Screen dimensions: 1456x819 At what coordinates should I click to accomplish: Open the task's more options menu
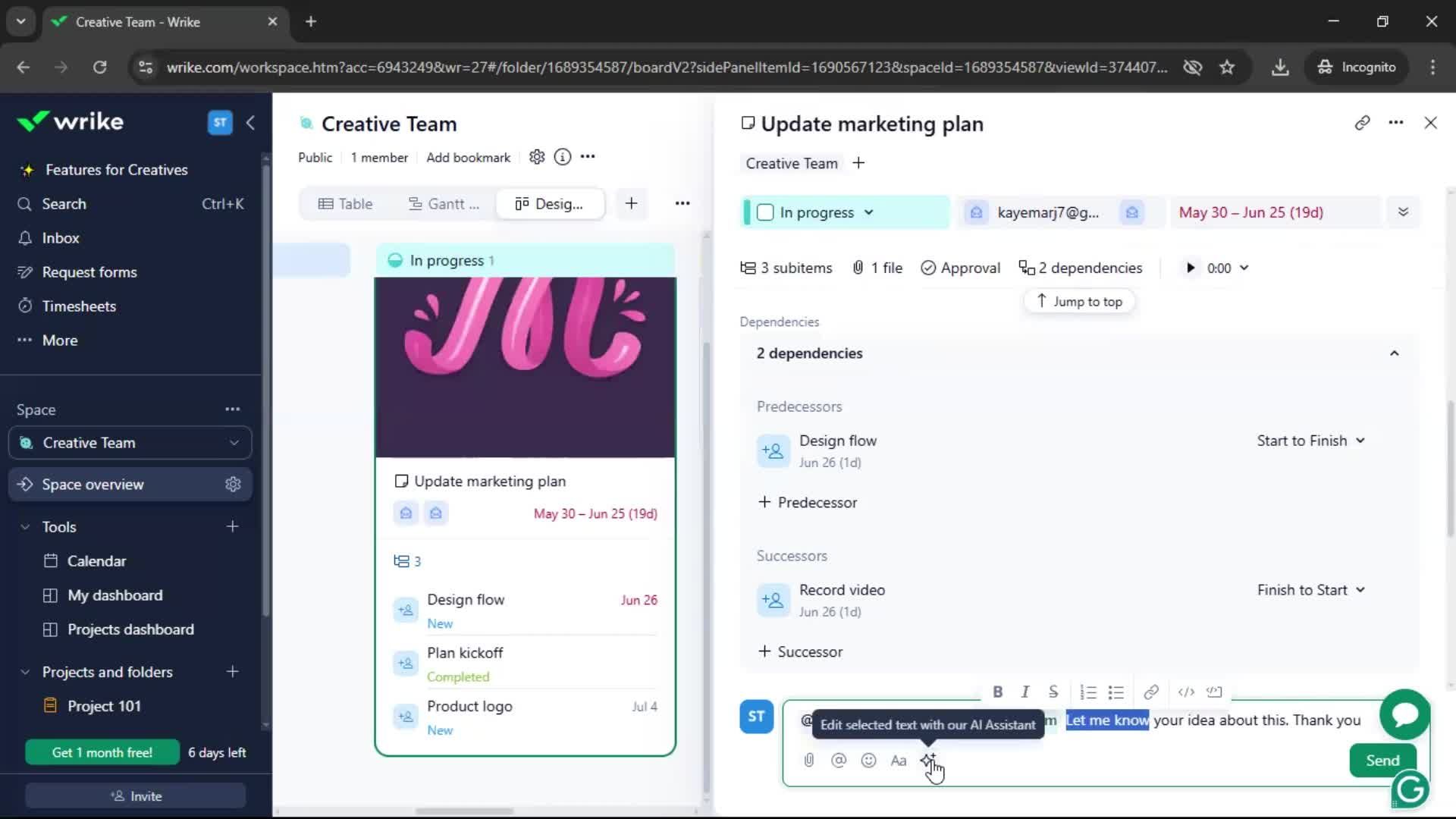click(1396, 123)
